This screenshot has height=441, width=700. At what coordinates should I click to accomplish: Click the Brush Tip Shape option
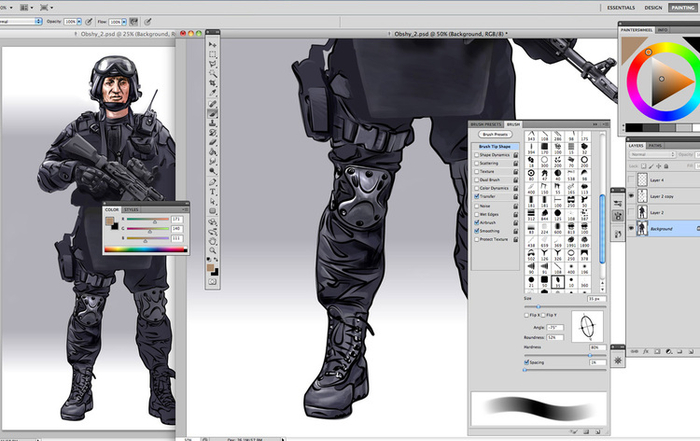coord(496,146)
